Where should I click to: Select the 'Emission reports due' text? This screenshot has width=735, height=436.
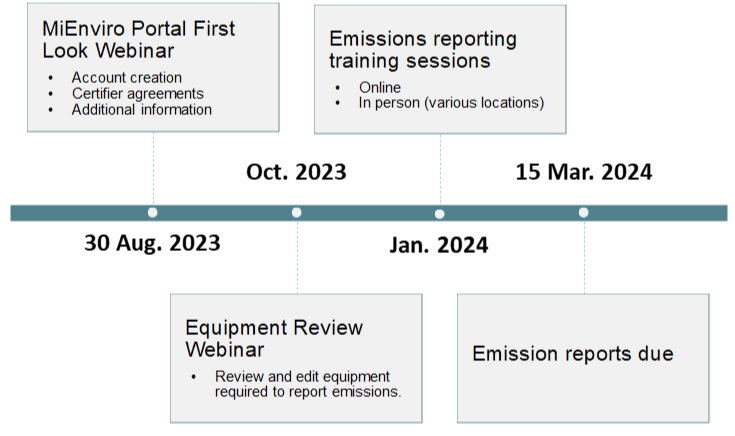tap(573, 353)
